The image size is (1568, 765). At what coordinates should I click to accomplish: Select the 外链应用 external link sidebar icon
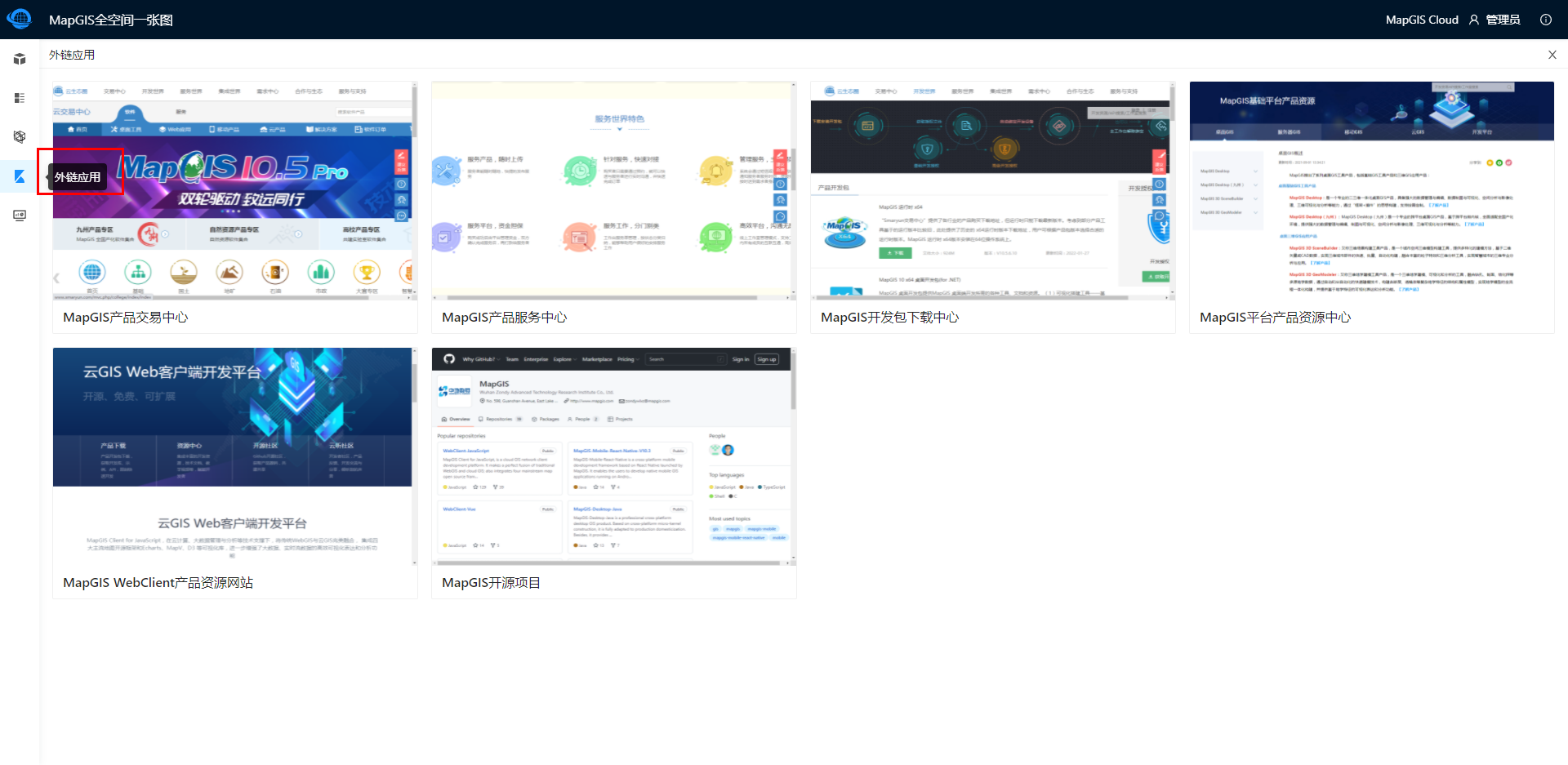tap(20, 176)
